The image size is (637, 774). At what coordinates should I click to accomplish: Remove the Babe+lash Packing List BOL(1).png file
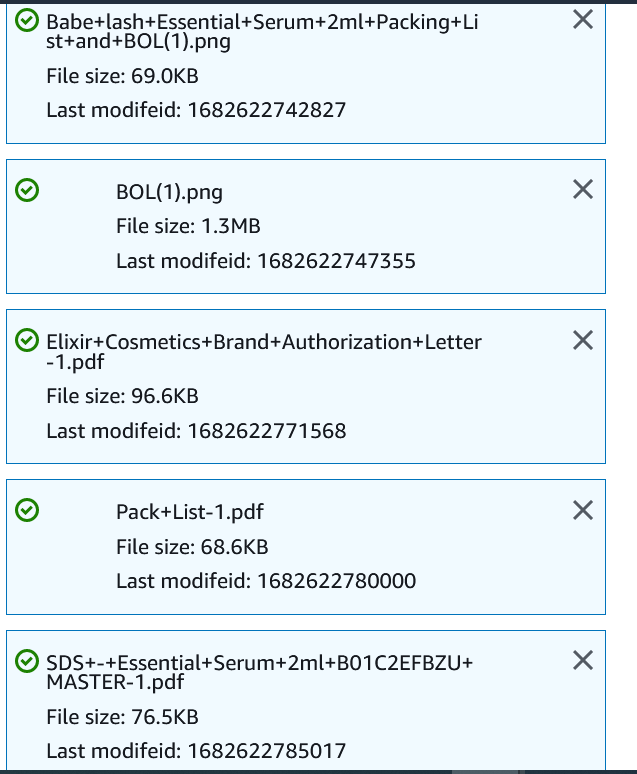583,19
